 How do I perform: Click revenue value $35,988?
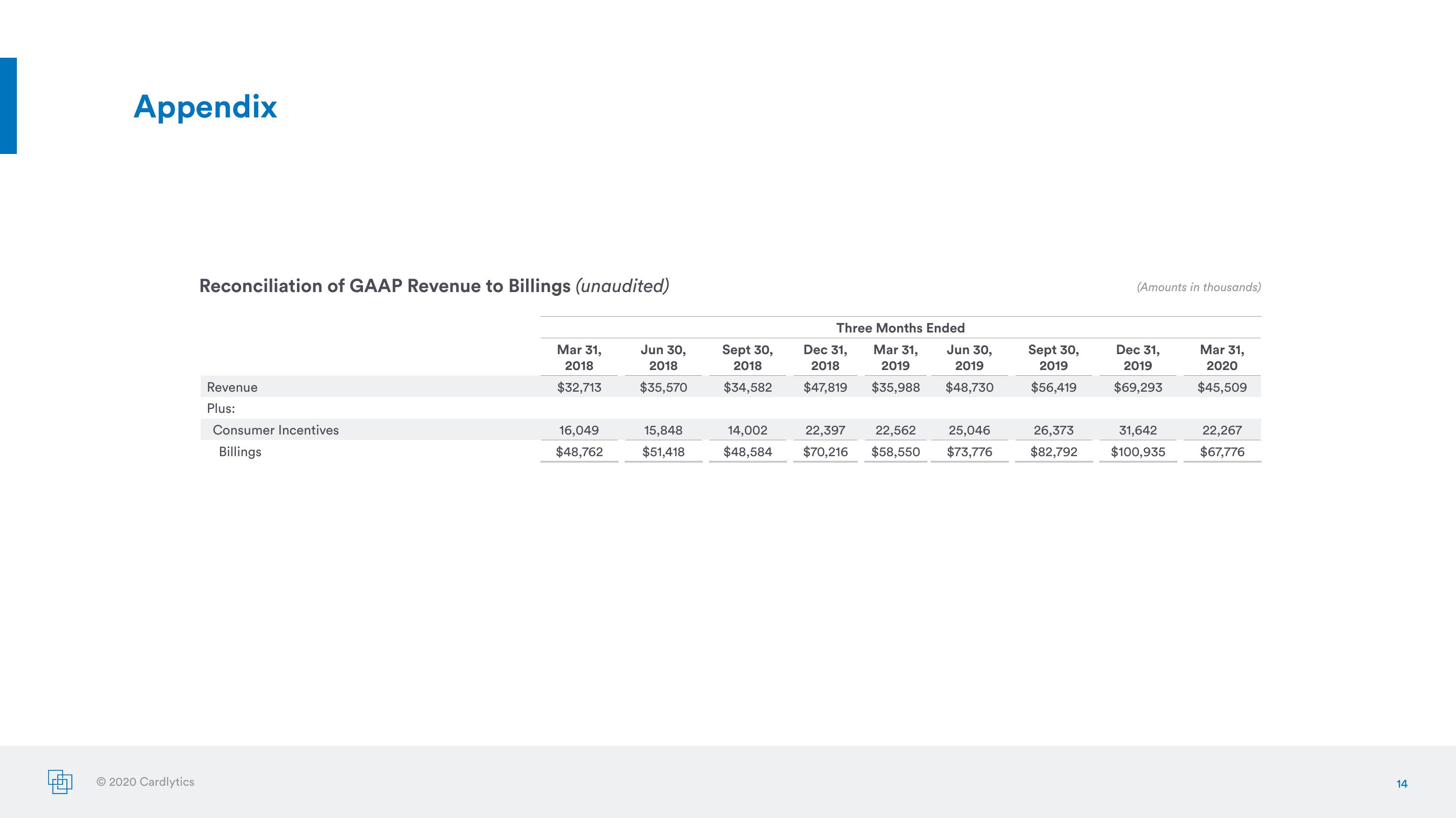(x=895, y=387)
